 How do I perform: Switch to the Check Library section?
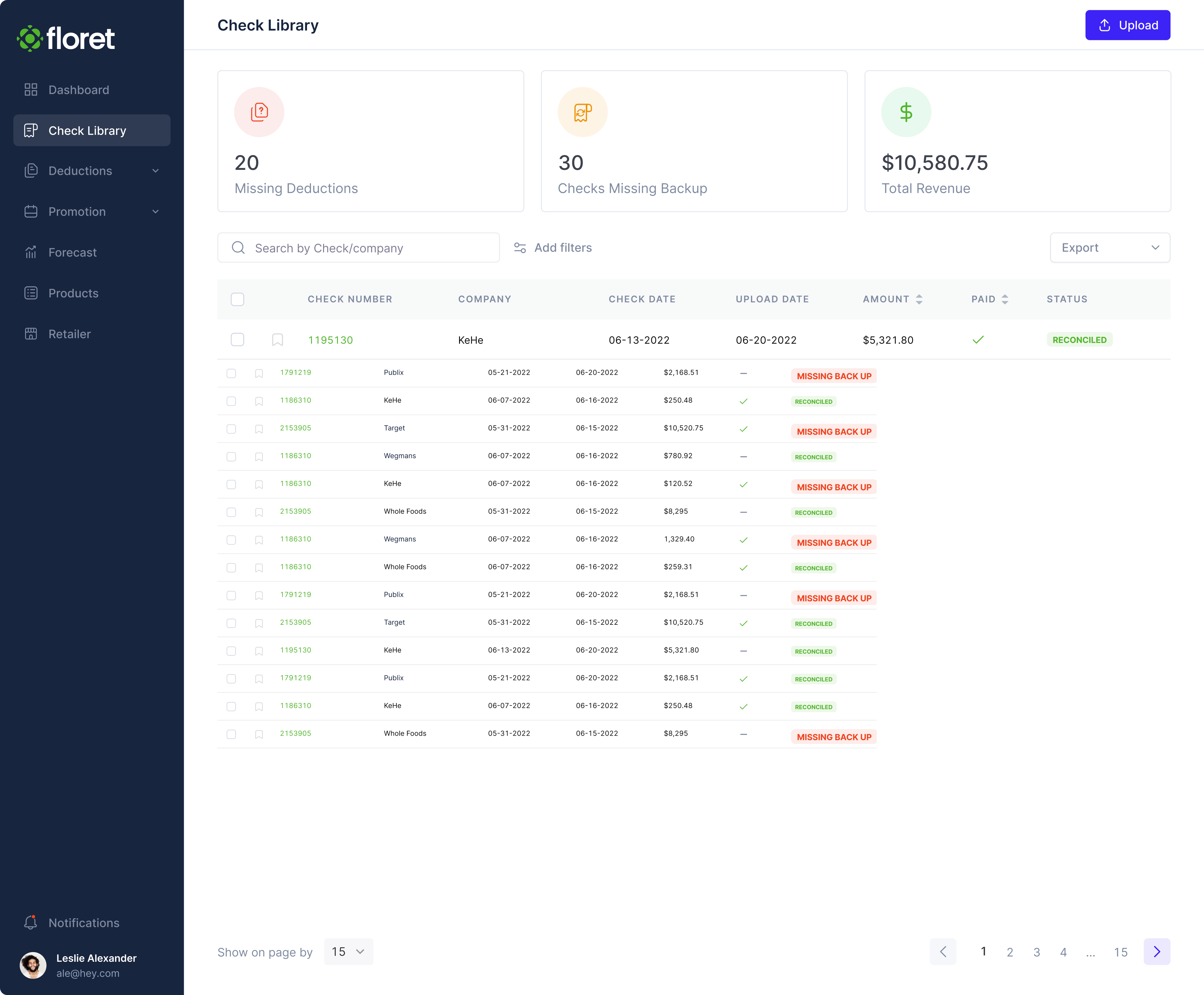87,130
